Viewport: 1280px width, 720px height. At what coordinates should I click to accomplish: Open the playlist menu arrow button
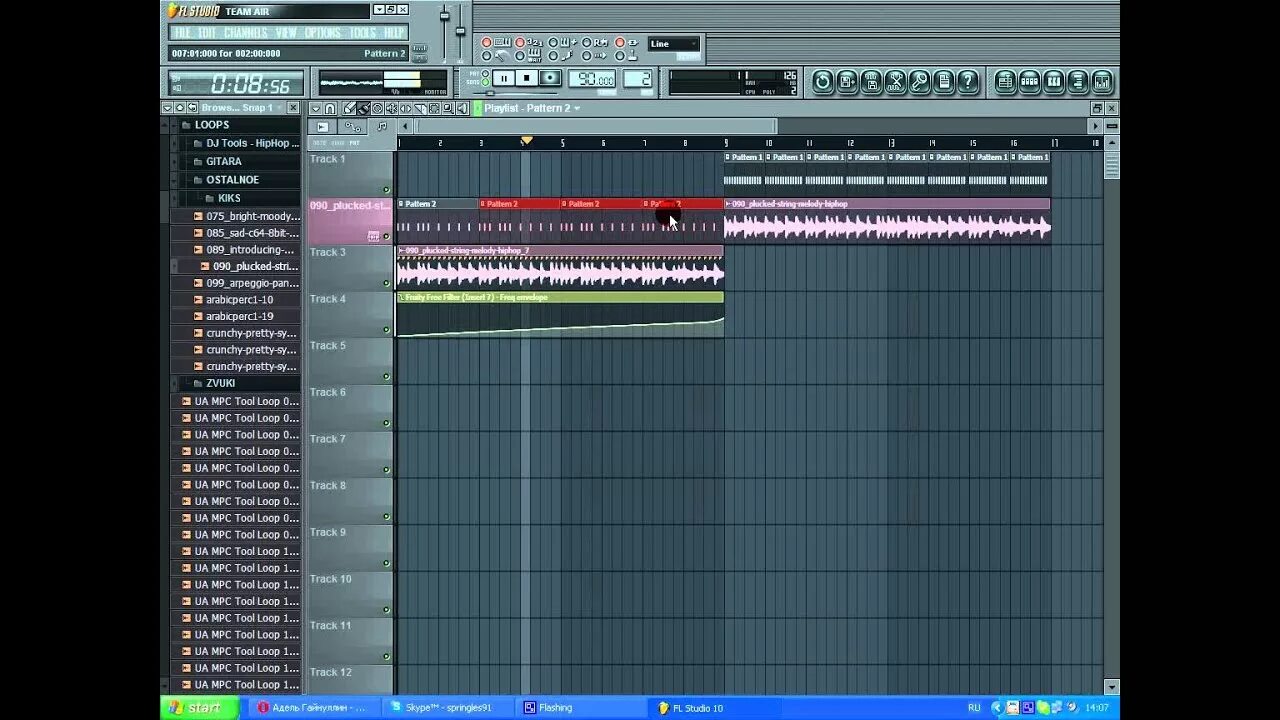click(316, 108)
